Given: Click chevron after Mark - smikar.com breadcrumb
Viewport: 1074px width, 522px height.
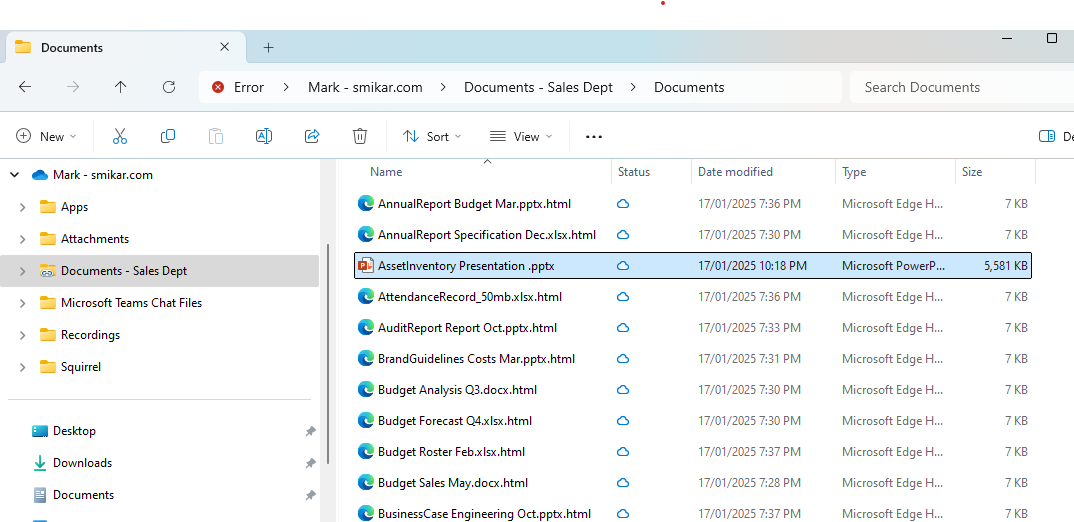Looking at the screenshot, I should pyautogui.click(x=443, y=87).
